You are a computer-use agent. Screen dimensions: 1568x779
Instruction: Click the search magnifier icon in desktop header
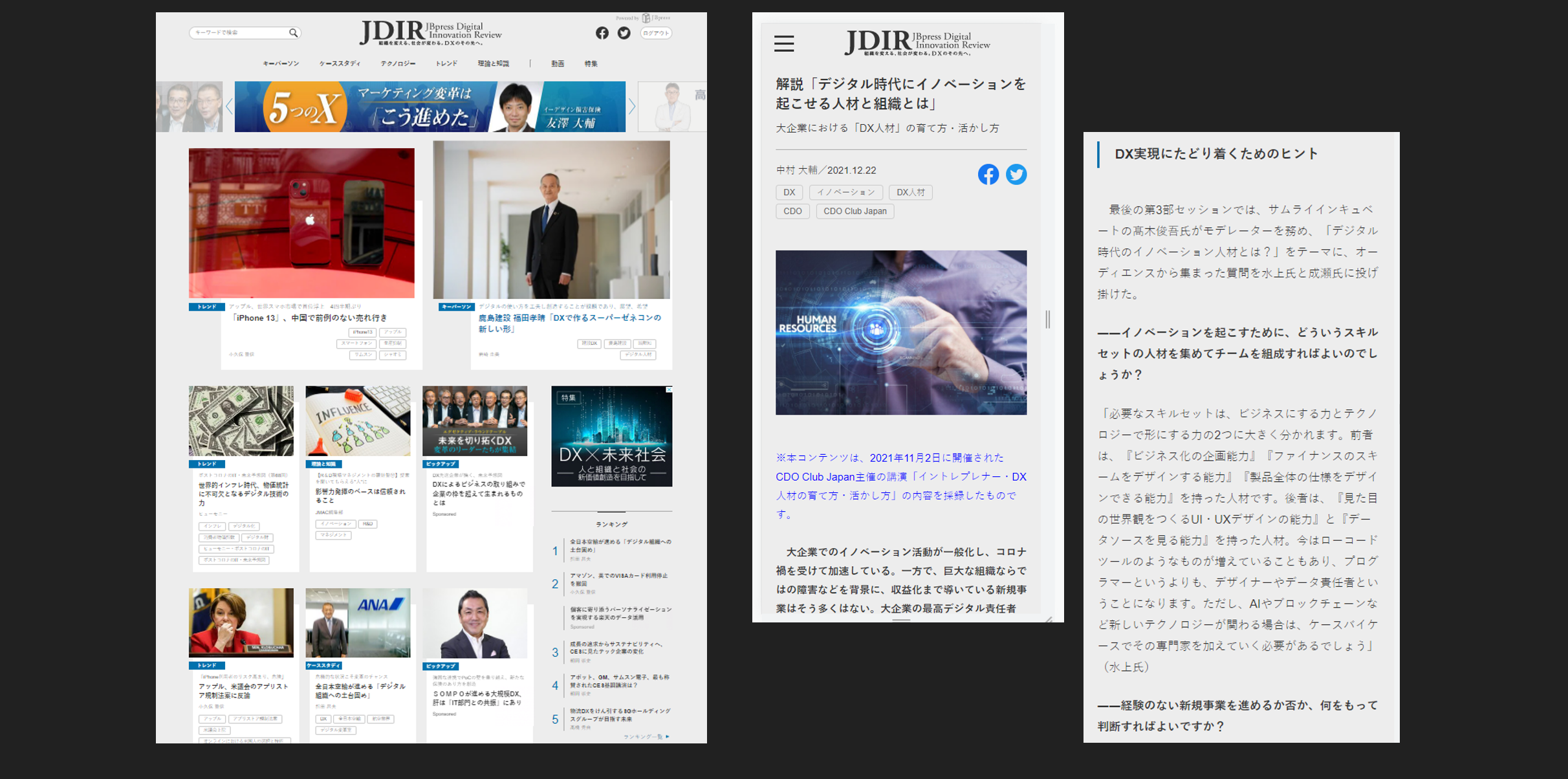(x=293, y=33)
